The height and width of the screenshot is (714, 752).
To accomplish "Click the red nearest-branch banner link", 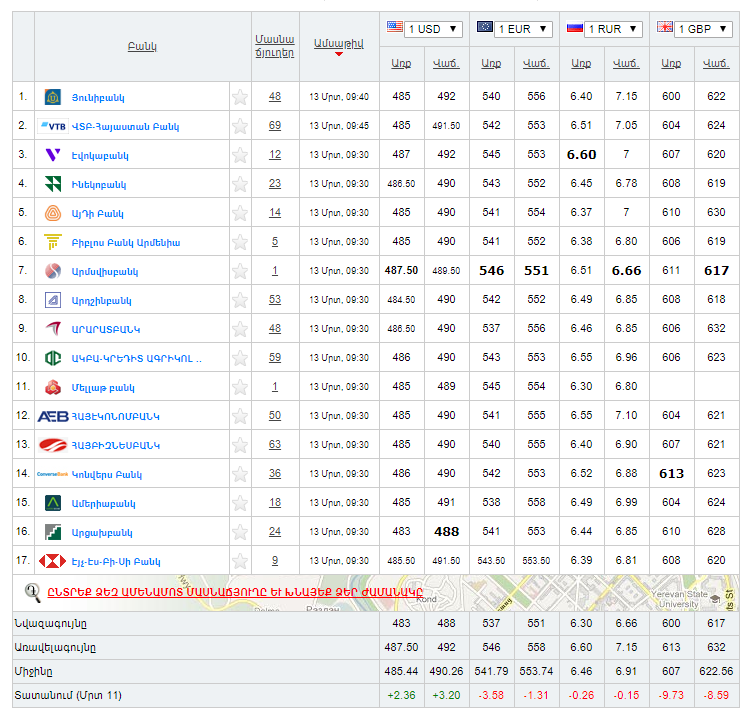I will coord(234,593).
